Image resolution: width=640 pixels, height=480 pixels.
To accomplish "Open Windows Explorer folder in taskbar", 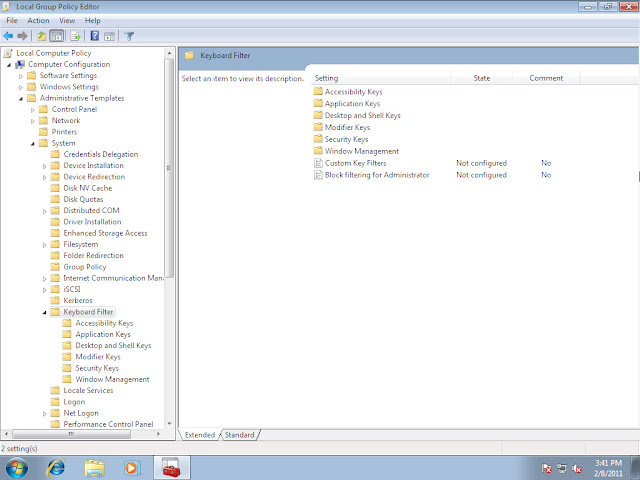I will (94, 468).
